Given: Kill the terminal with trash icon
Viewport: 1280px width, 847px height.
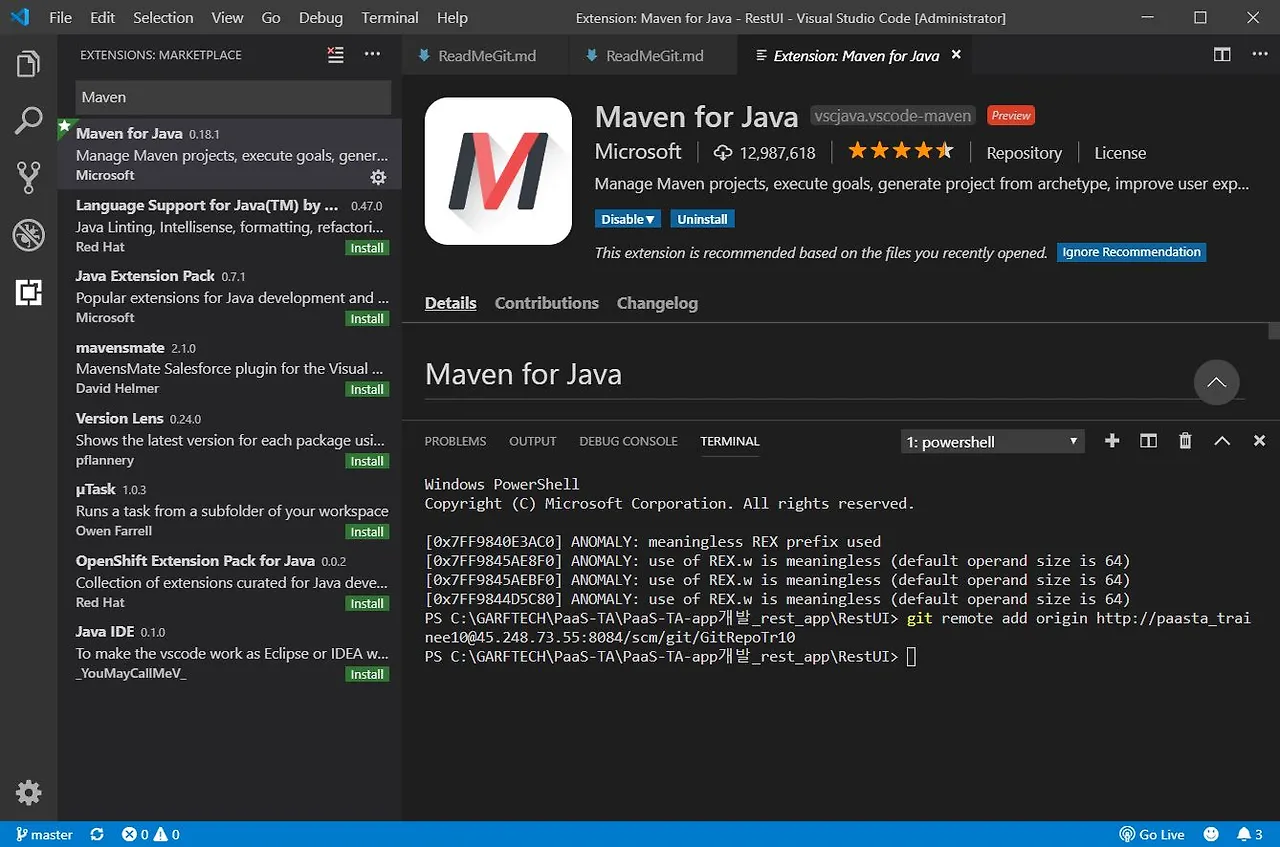Looking at the screenshot, I should 1185,441.
